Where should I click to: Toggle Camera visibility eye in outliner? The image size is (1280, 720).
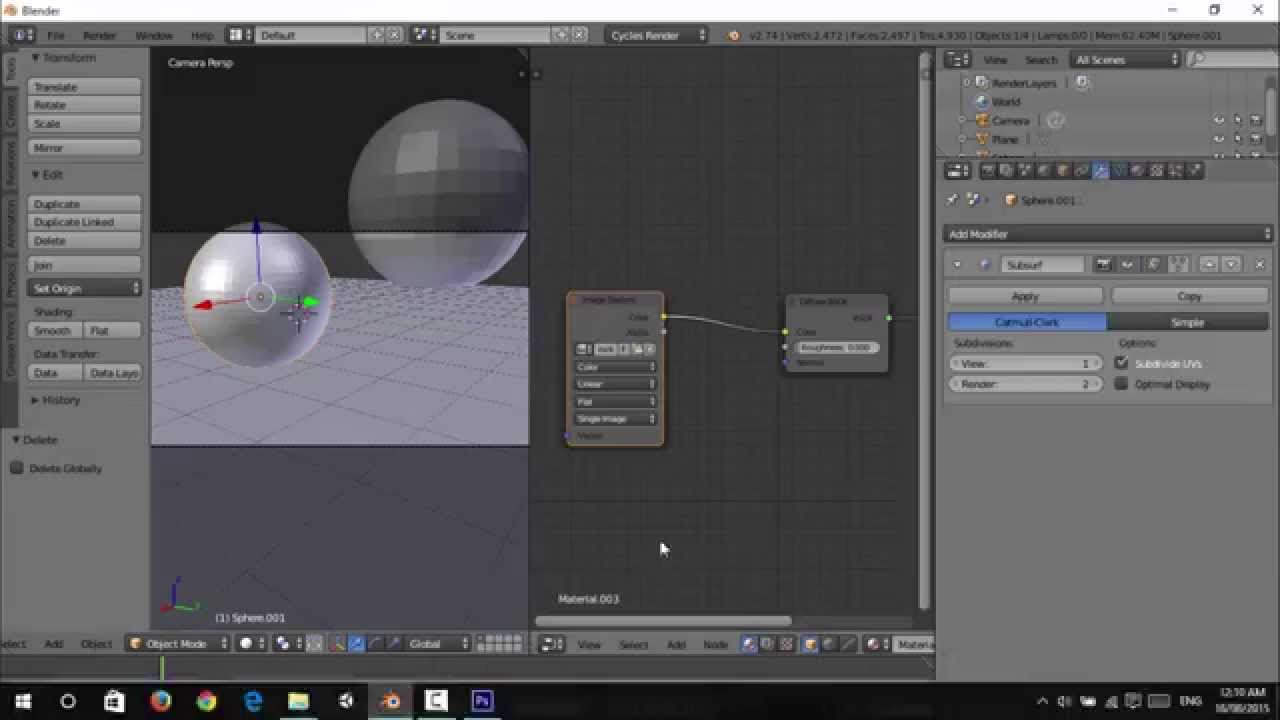point(1219,120)
